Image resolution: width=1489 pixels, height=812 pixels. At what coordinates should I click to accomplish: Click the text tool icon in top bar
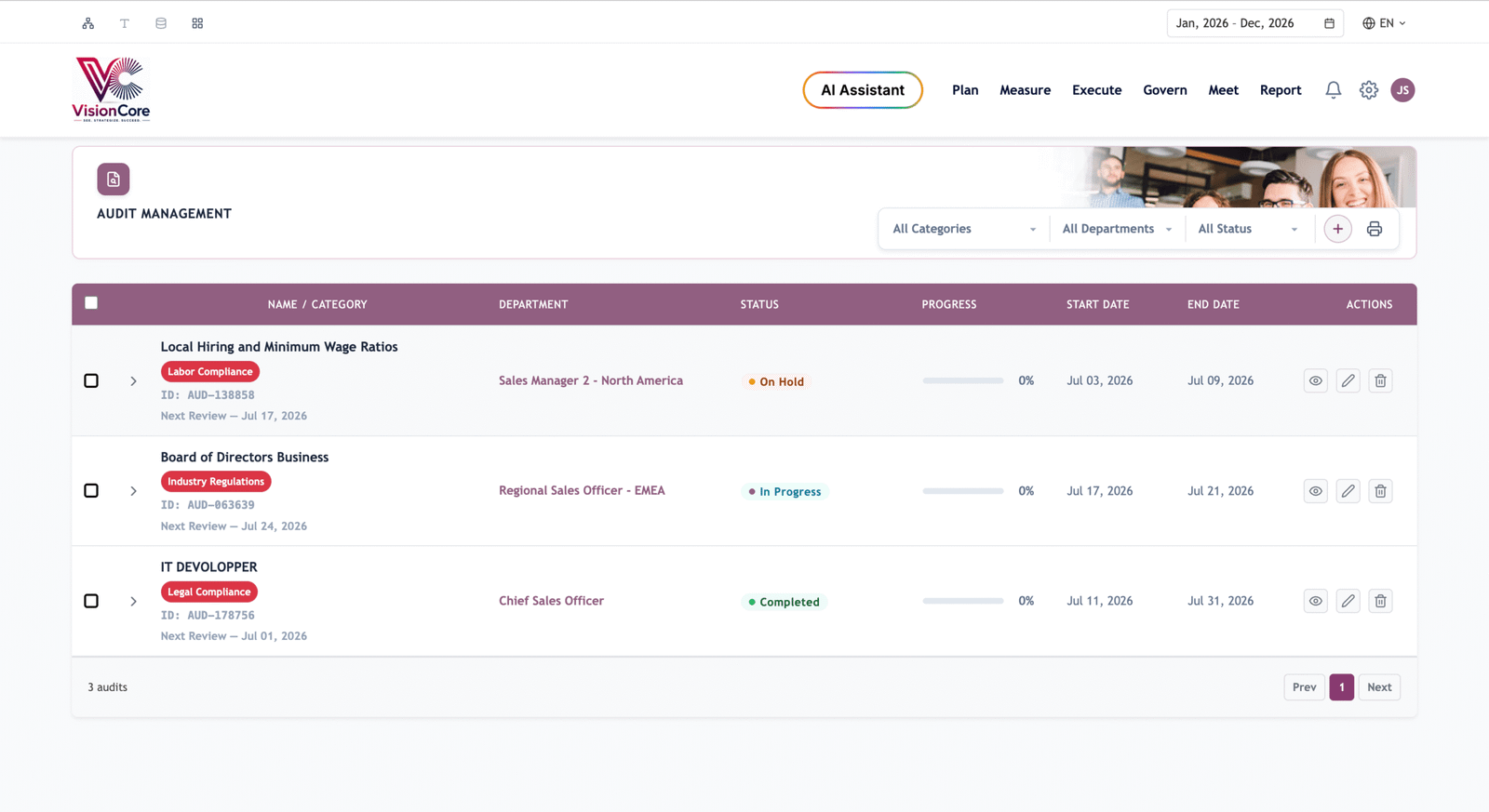tap(125, 23)
